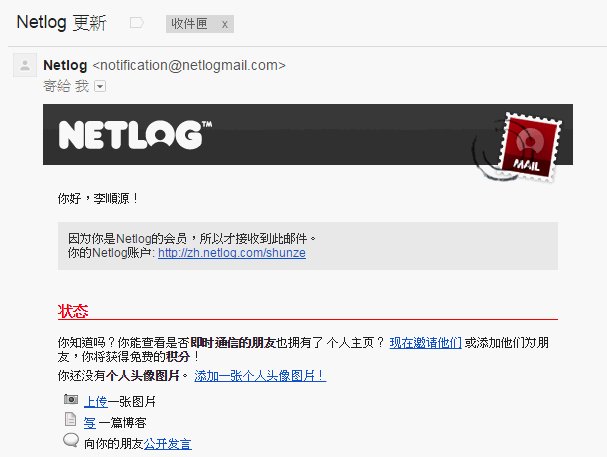Remove the 收件匣 label with x
The image size is (607, 457).
click(225, 24)
